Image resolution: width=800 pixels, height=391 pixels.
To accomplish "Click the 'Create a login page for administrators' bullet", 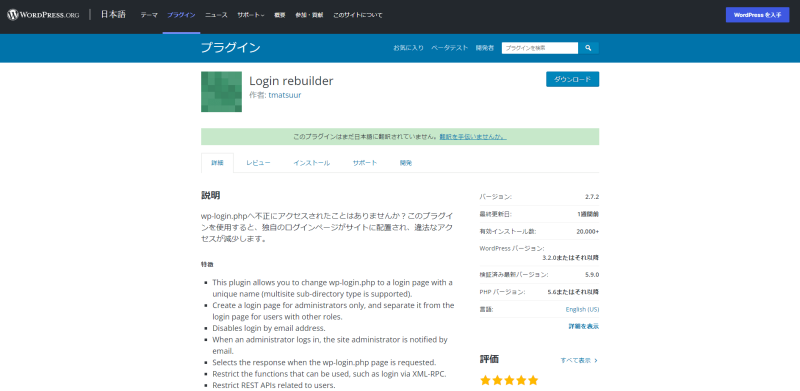I will 333,311.
